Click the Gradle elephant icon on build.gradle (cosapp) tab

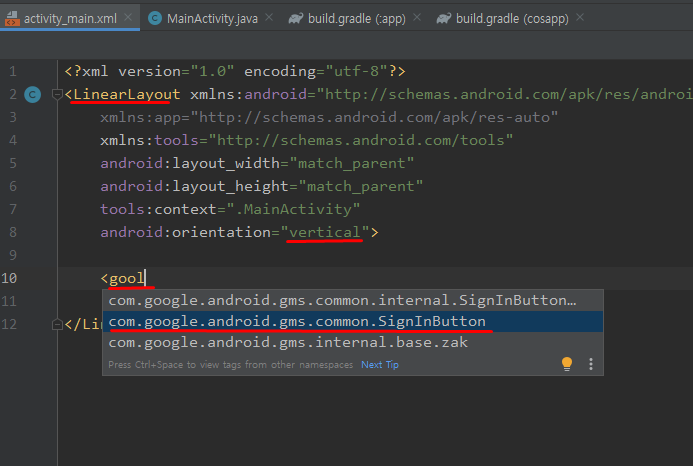click(444, 18)
